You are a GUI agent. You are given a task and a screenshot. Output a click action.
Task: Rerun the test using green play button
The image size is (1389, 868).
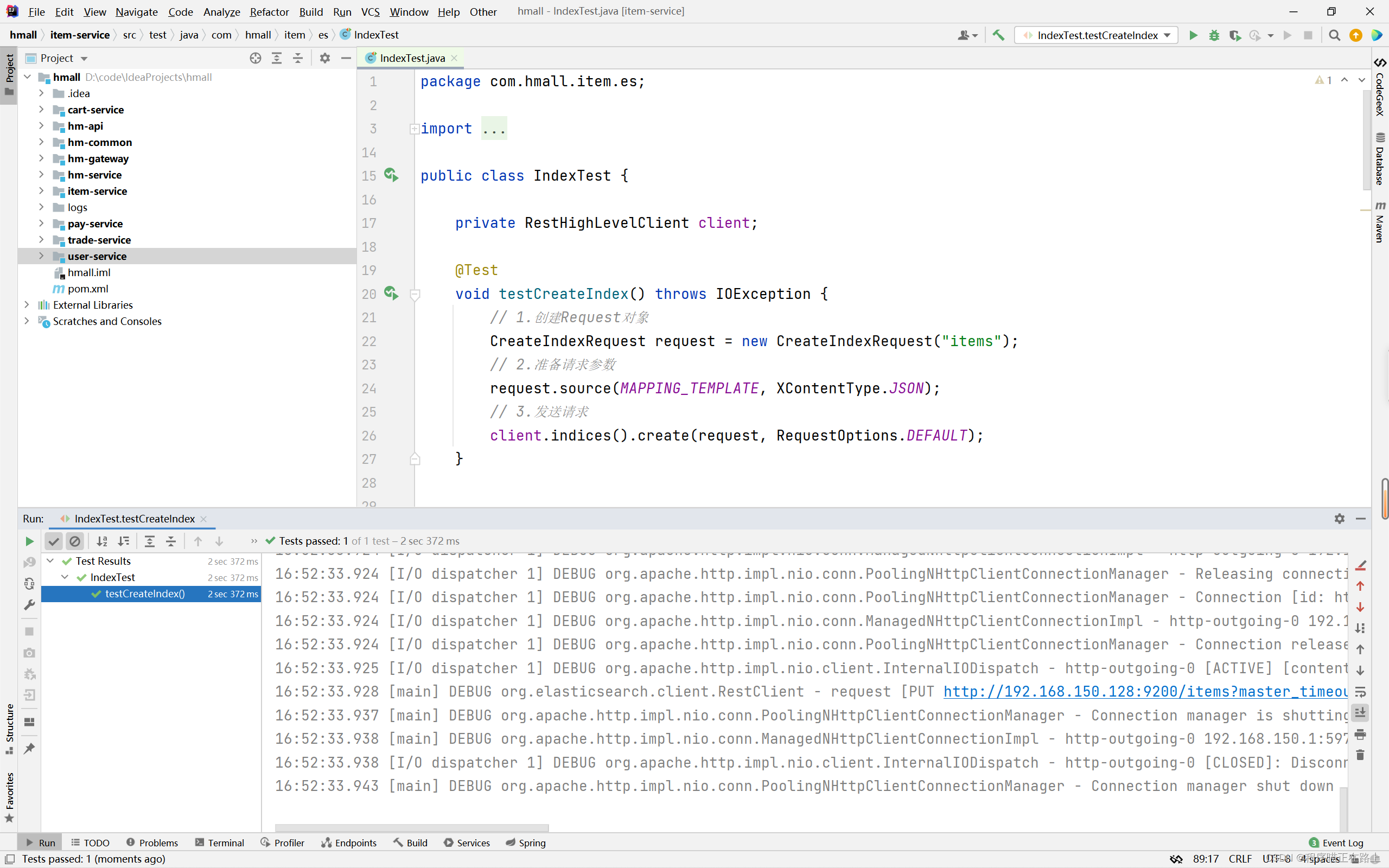pyautogui.click(x=29, y=541)
